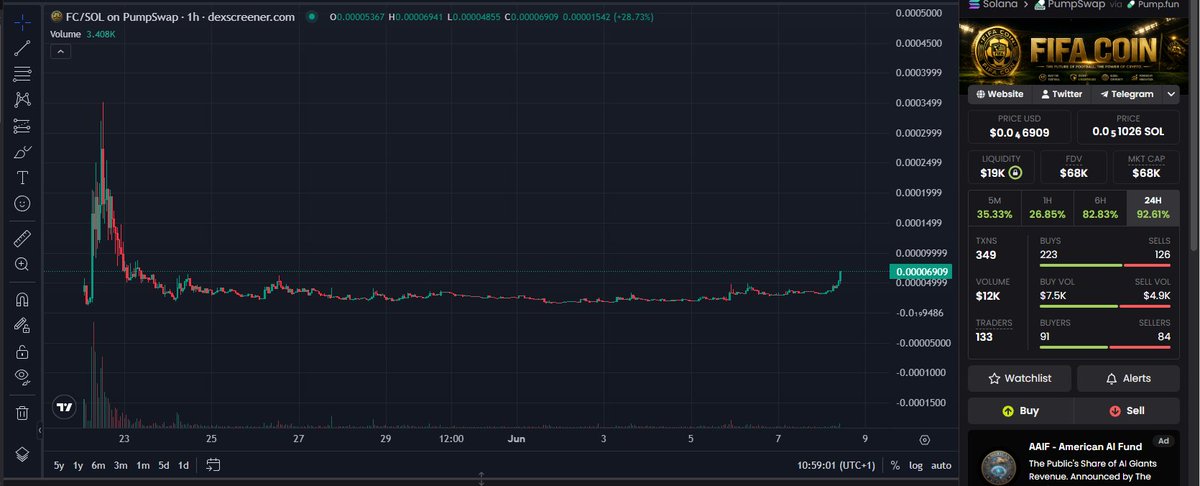
Task: Activate the zoom in tool
Action: click(22, 264)
